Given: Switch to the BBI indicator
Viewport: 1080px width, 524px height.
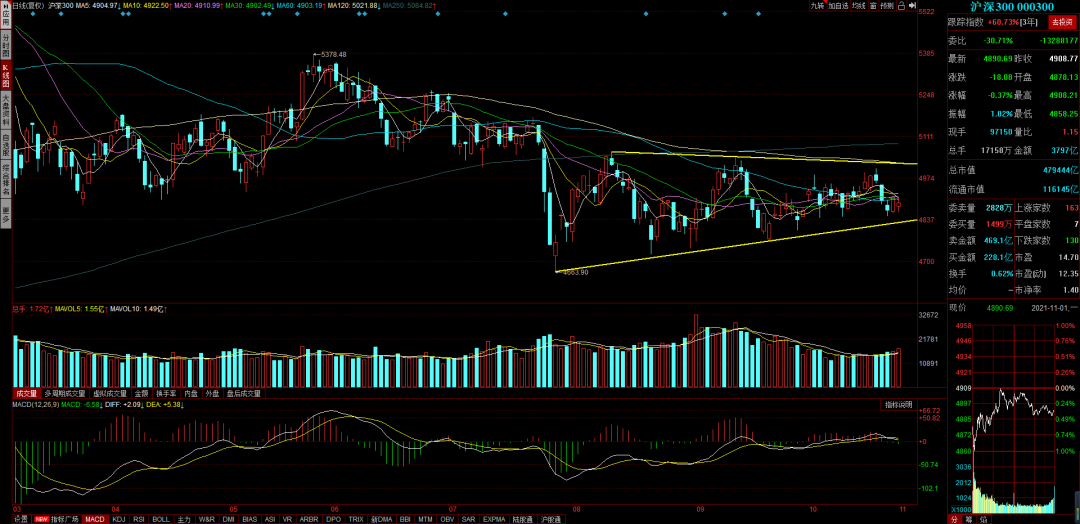Looking at the screenshot, I should [x=405, y=519].
